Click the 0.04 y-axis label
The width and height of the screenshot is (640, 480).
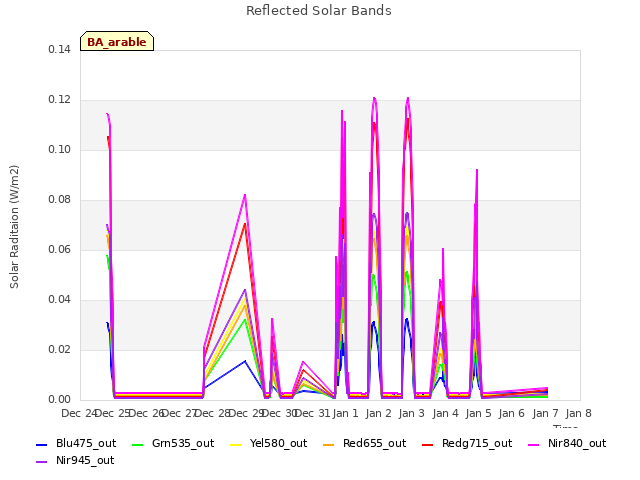pyautogui.click(x=59, y=300)
